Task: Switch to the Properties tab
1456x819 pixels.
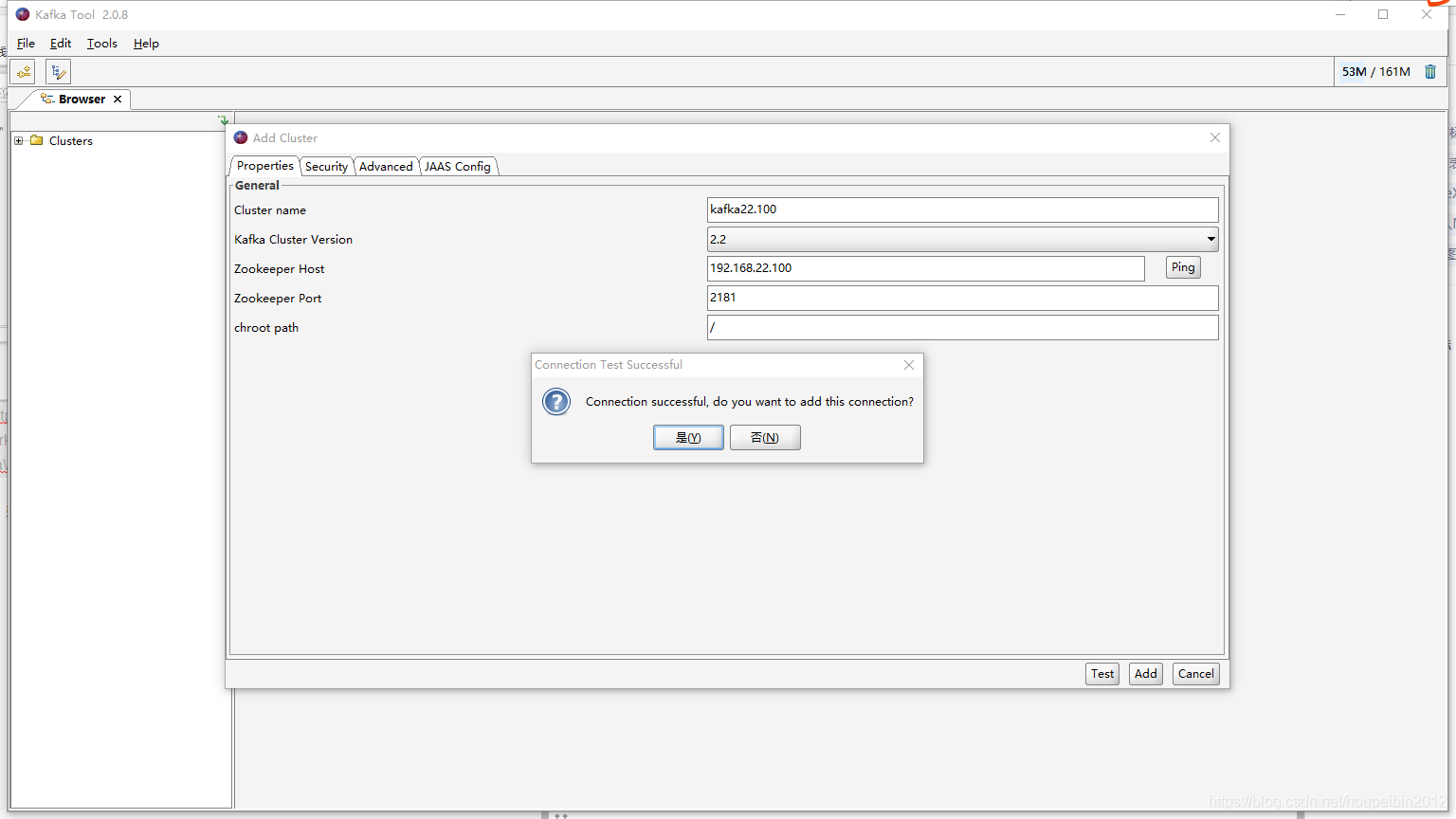Action: pos(265,166)
